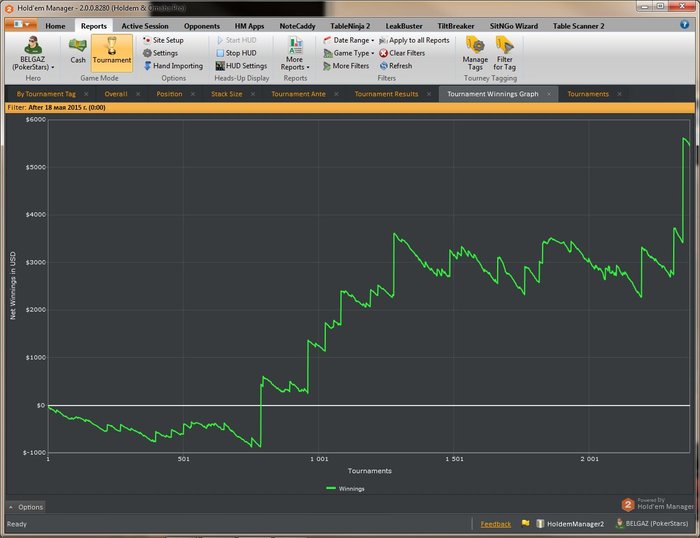700x538 pixels.
Task: Open the orange application menu button
Action: point(21,25)
